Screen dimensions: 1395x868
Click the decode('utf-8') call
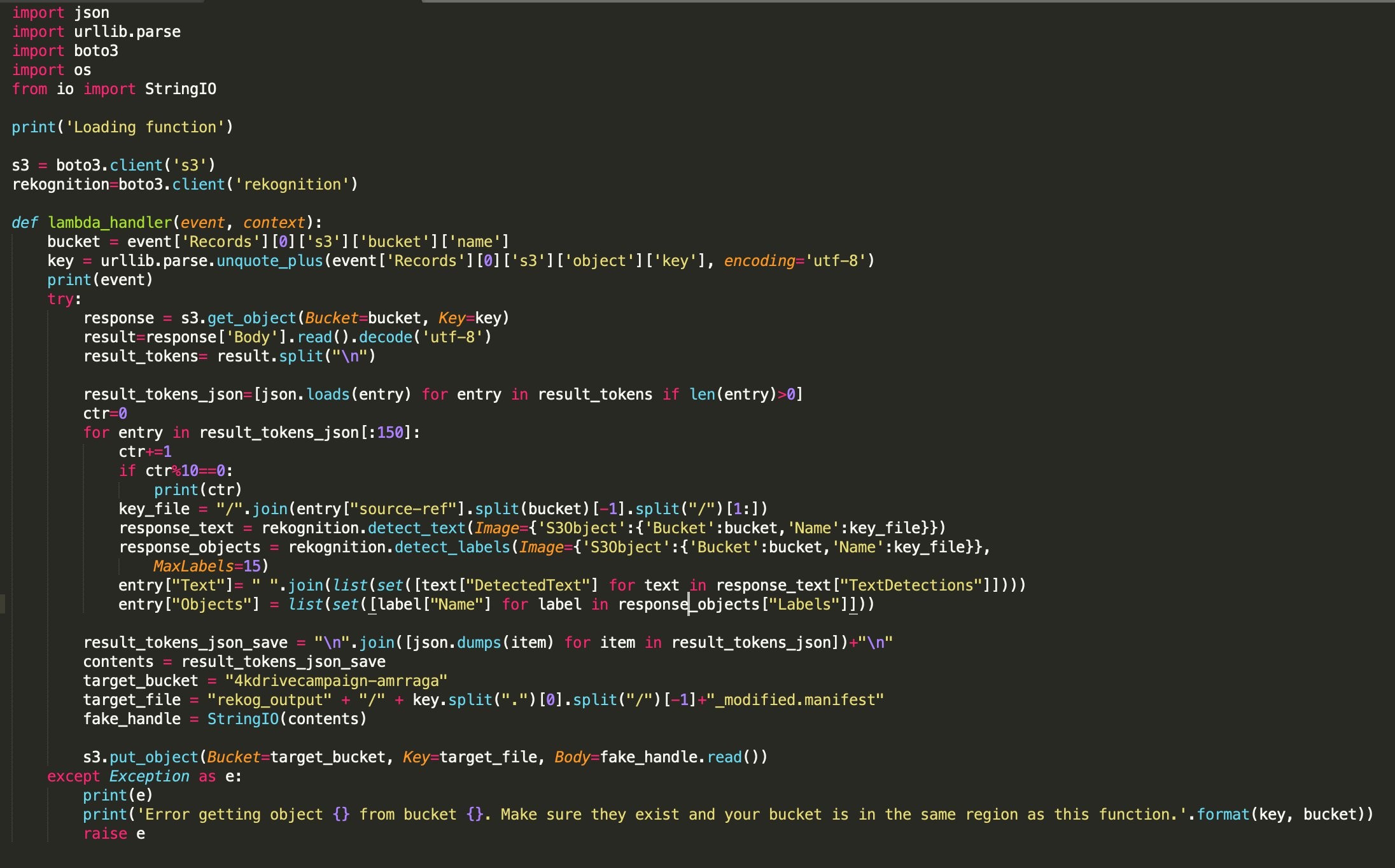tap(425, 337)
